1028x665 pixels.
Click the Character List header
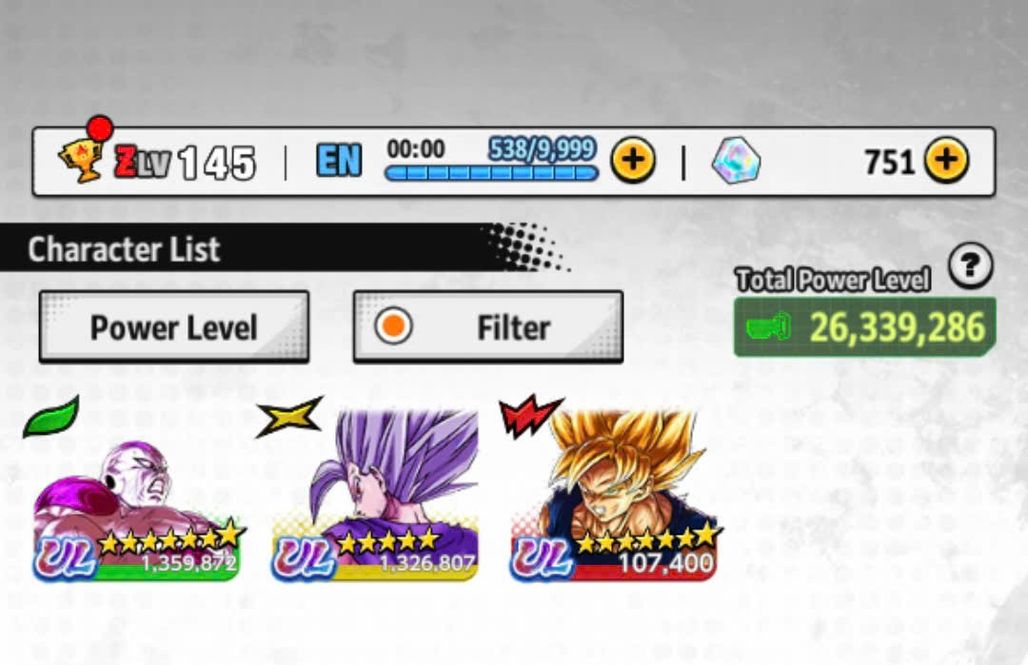click(x=124, y=249)
